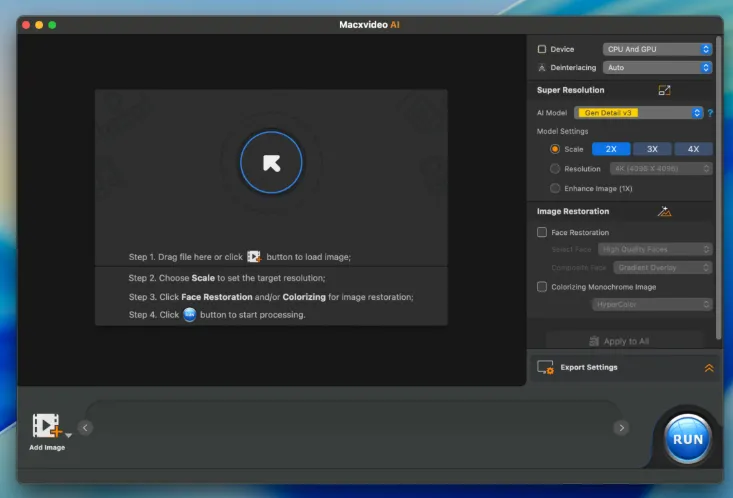733x498 pixels.
Task: Choose 4X scale
Action: point(693,149)
